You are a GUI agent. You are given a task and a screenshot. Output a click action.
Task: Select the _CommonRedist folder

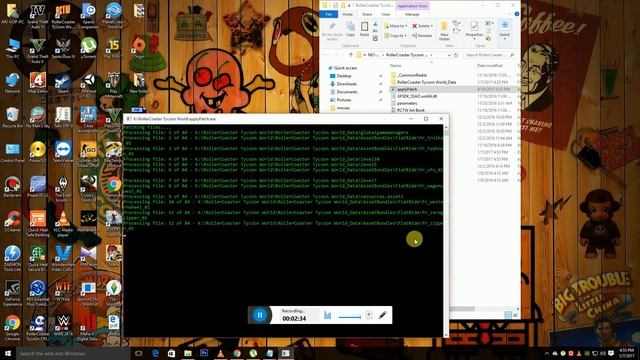[411, 75]
